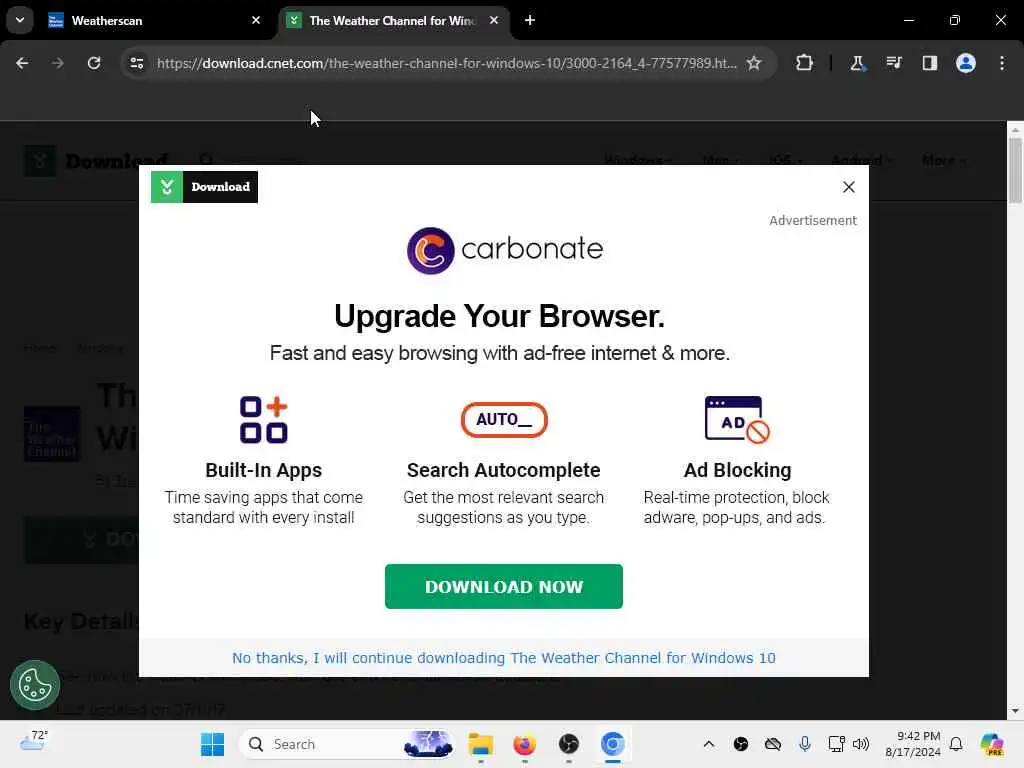Screen dimensions: 1024x768
Task: Go forward to the next page
Action: pyautogui.click(x=58, y=63)
